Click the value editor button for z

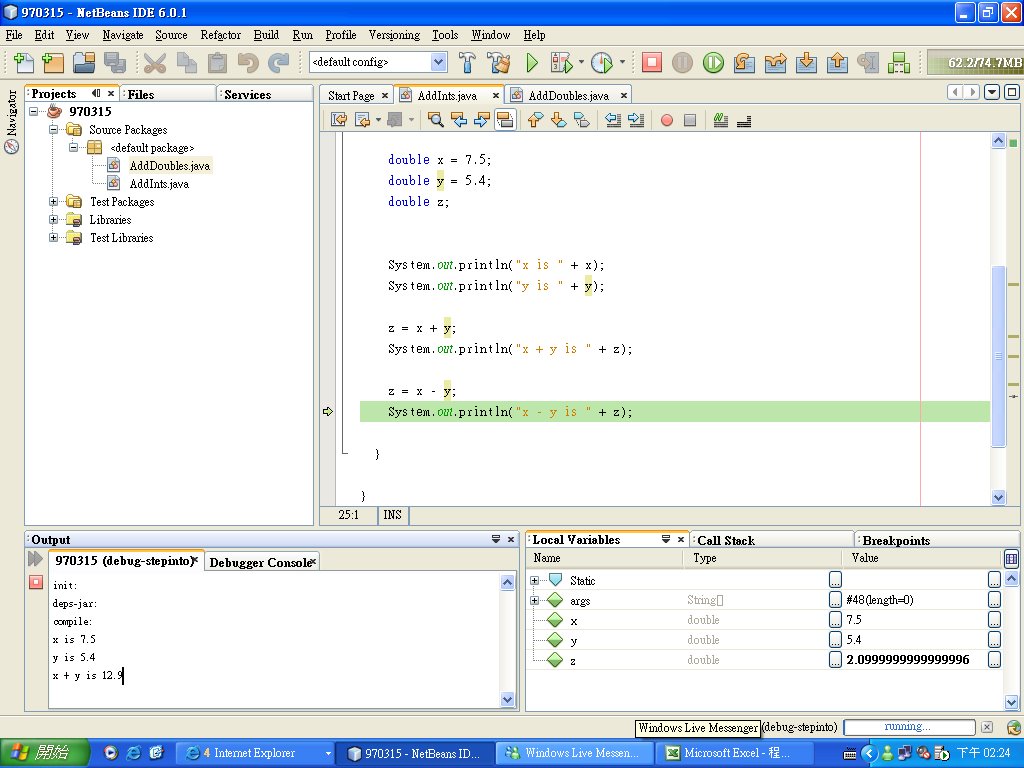tap(994, 660)
